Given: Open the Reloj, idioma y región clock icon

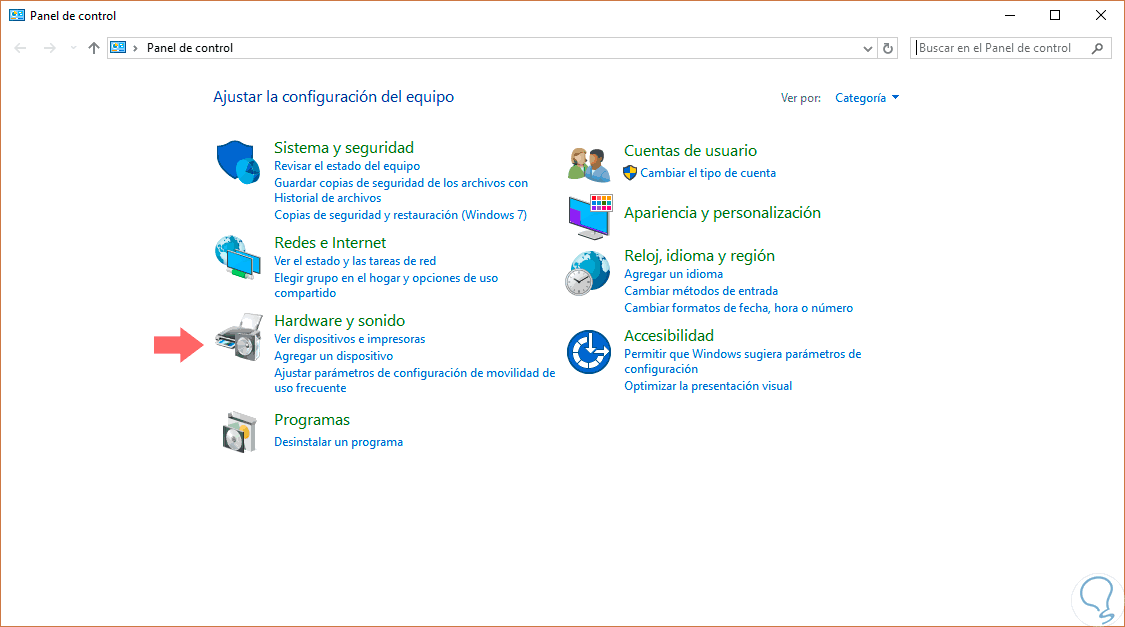Looking at the screenshot, I should [x=588, y=273].
